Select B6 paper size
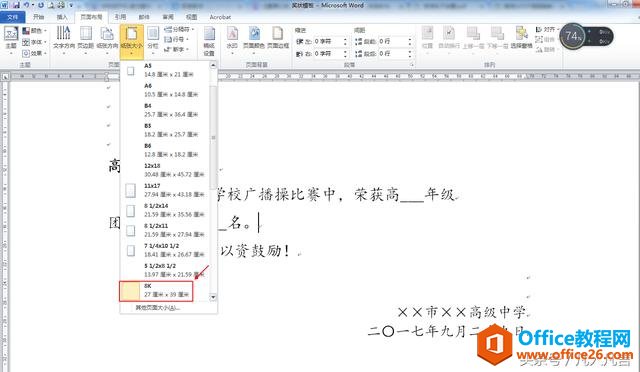640x372 pixels. coord(165,150)
